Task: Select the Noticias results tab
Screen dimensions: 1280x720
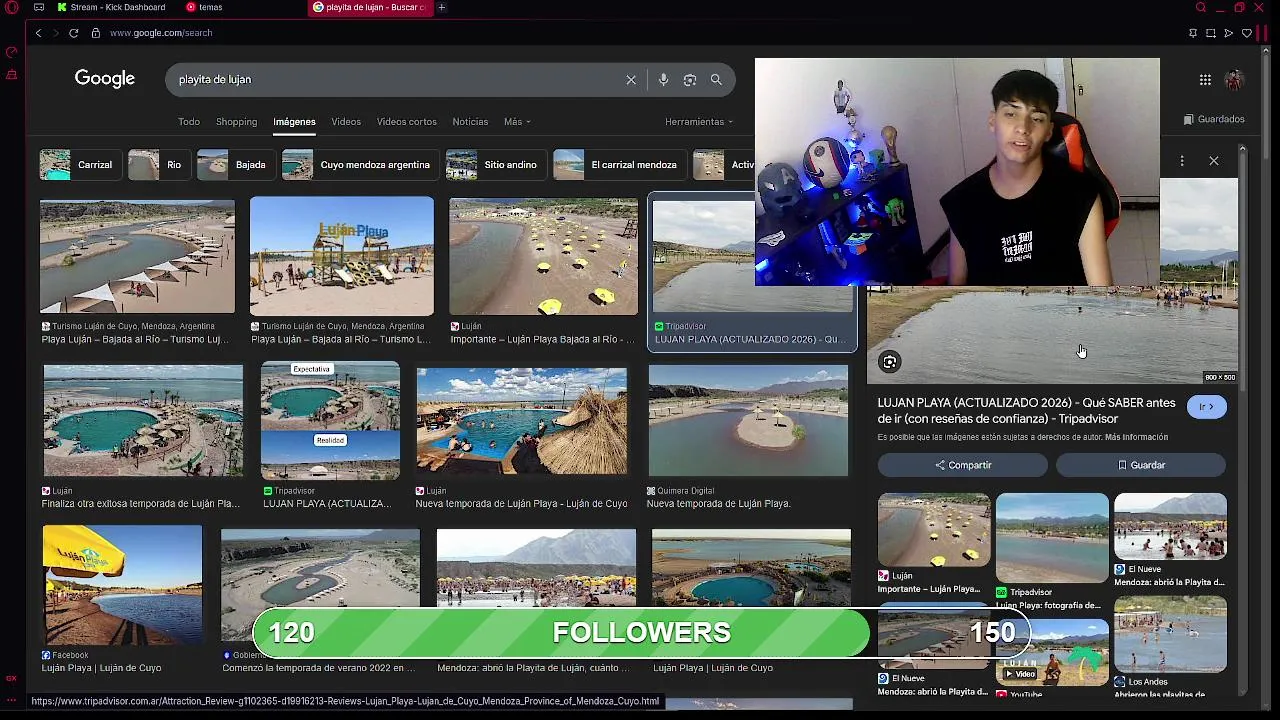Action: point(470,122)
